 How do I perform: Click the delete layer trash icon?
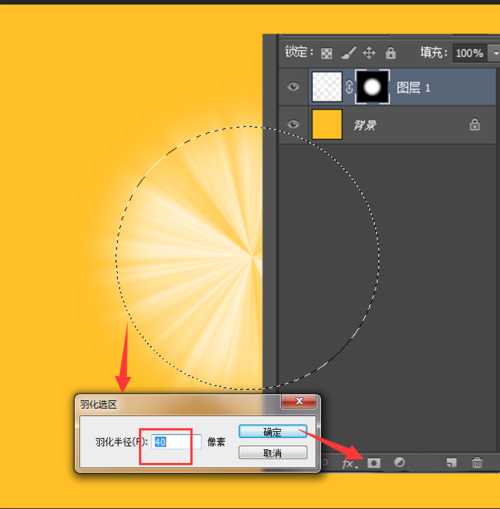[477, 463]
